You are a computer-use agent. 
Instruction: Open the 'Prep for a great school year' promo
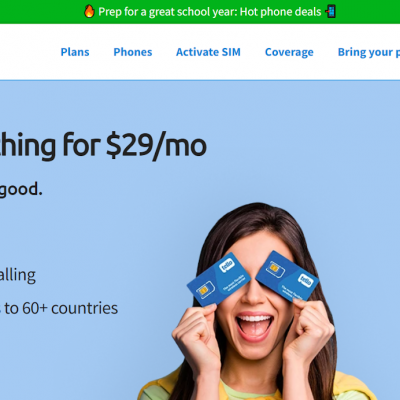tap(210, 12)
